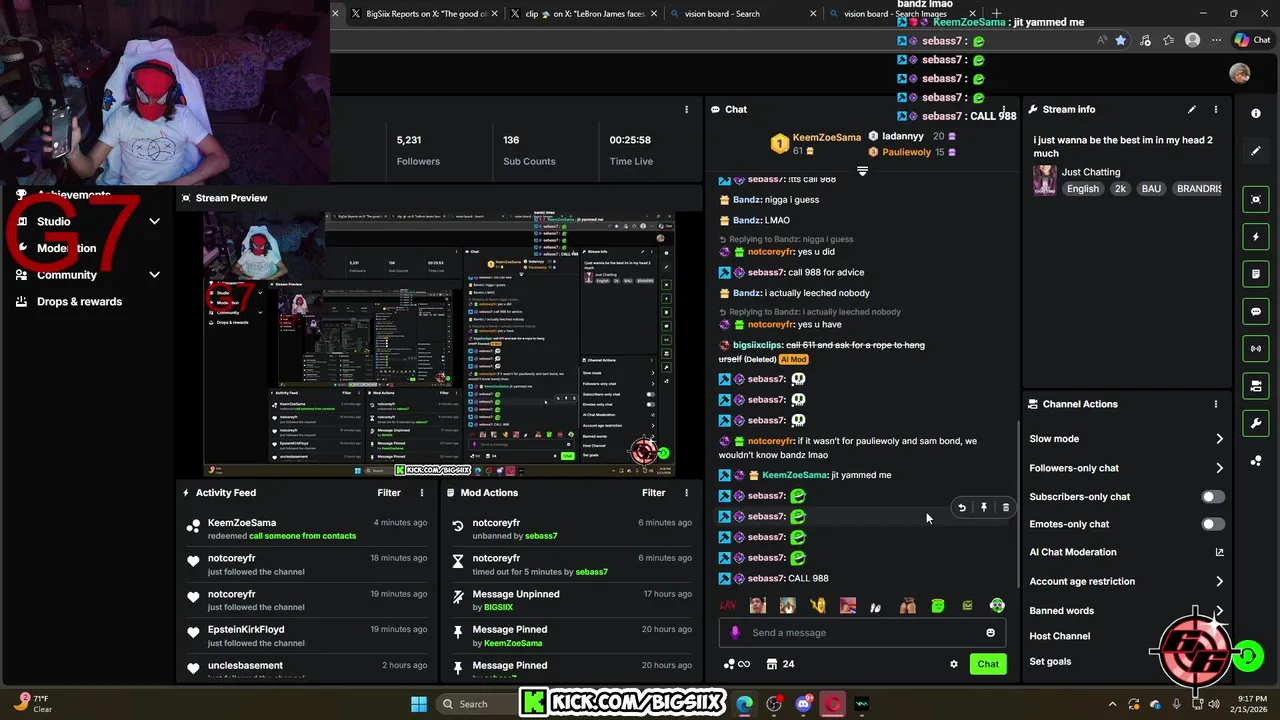Open AI Chat Moderation external link icon
Image resolution: width=1280 pixels, height=720 pixels.
[x=1219, y=552]
